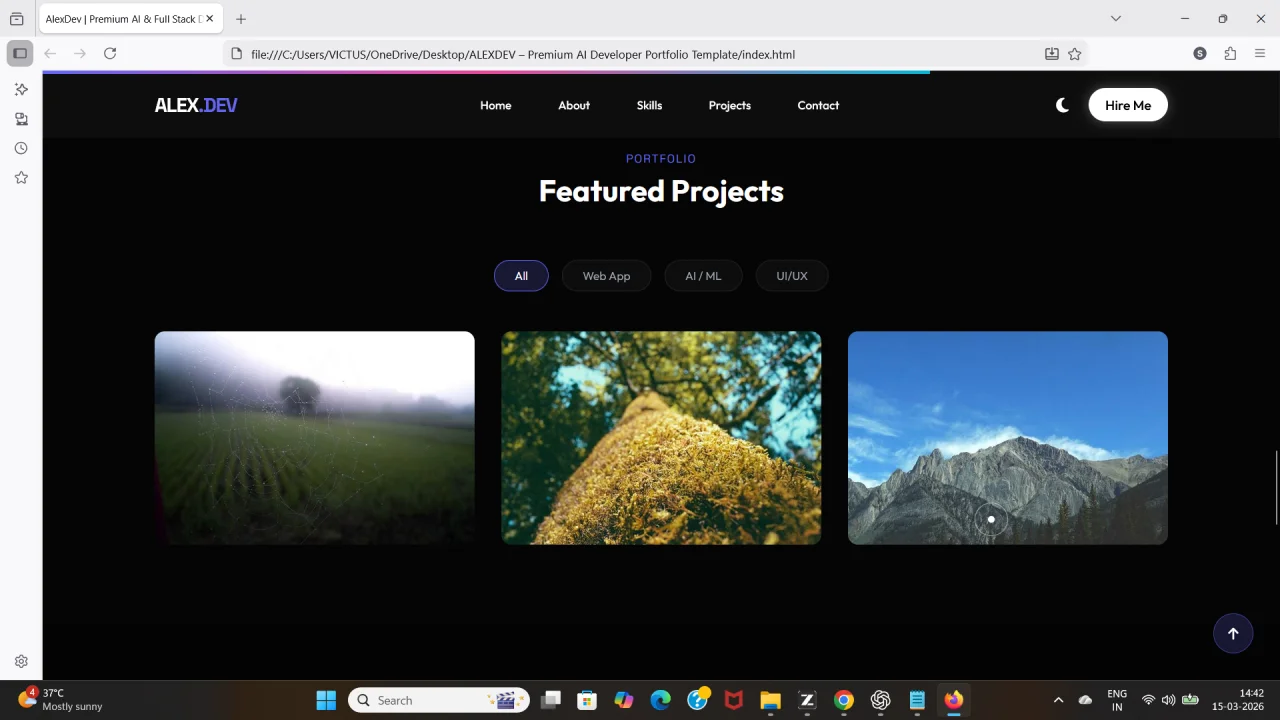Open the Bookmarks sidebar star icon
1280x720 pixels.
coord(21,178)
